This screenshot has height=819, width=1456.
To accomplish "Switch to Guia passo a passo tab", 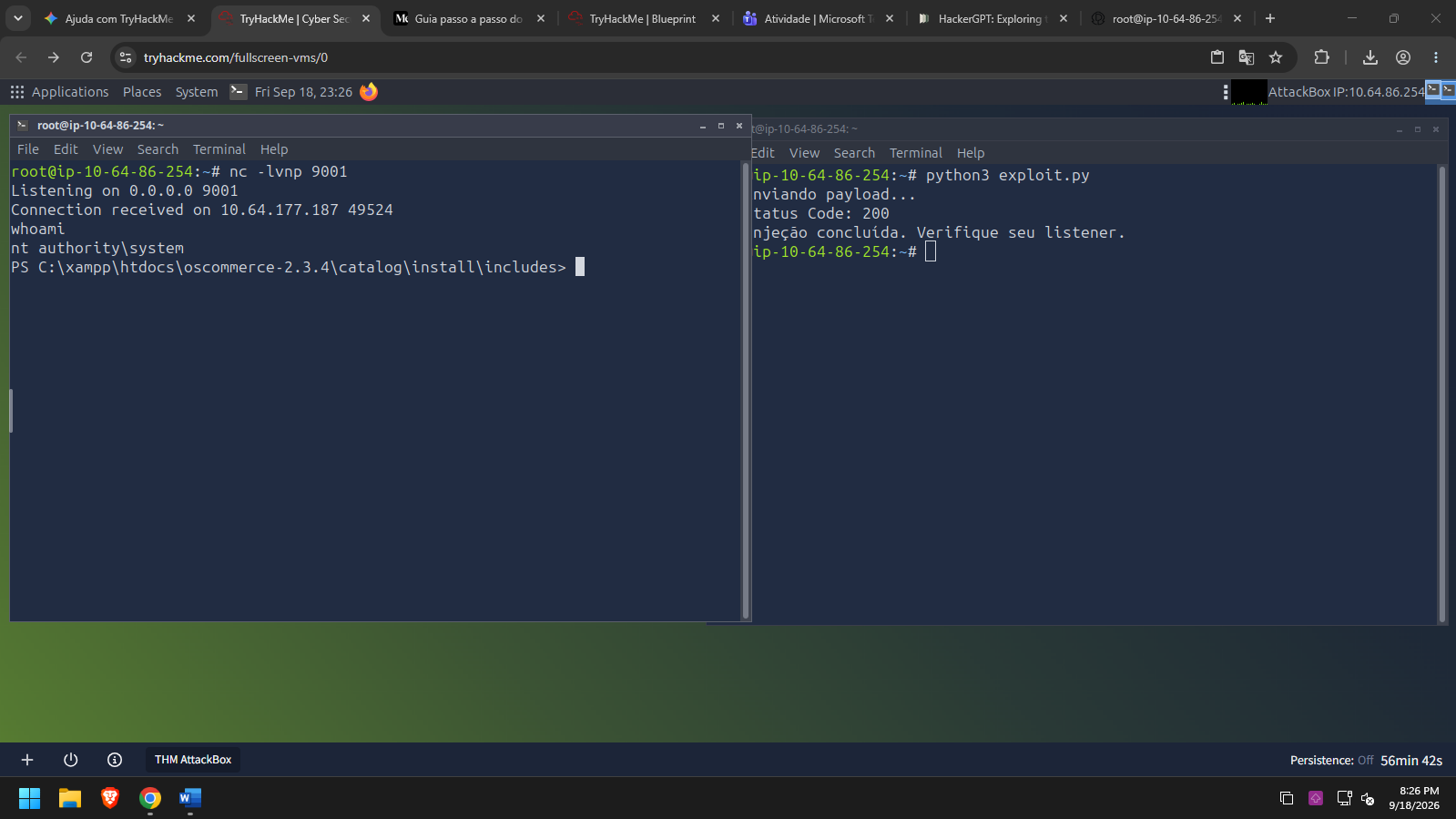I will coord(469,18).
